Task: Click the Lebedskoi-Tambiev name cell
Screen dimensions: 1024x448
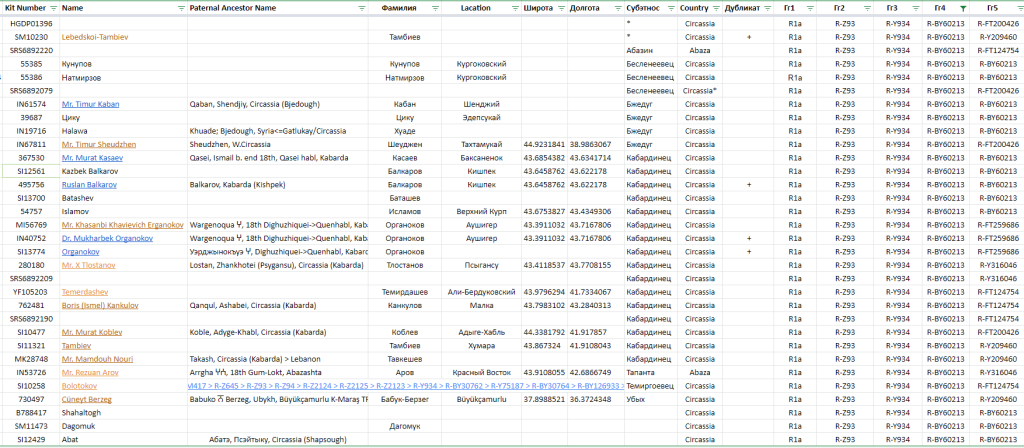Action: (x=123, y=37)
